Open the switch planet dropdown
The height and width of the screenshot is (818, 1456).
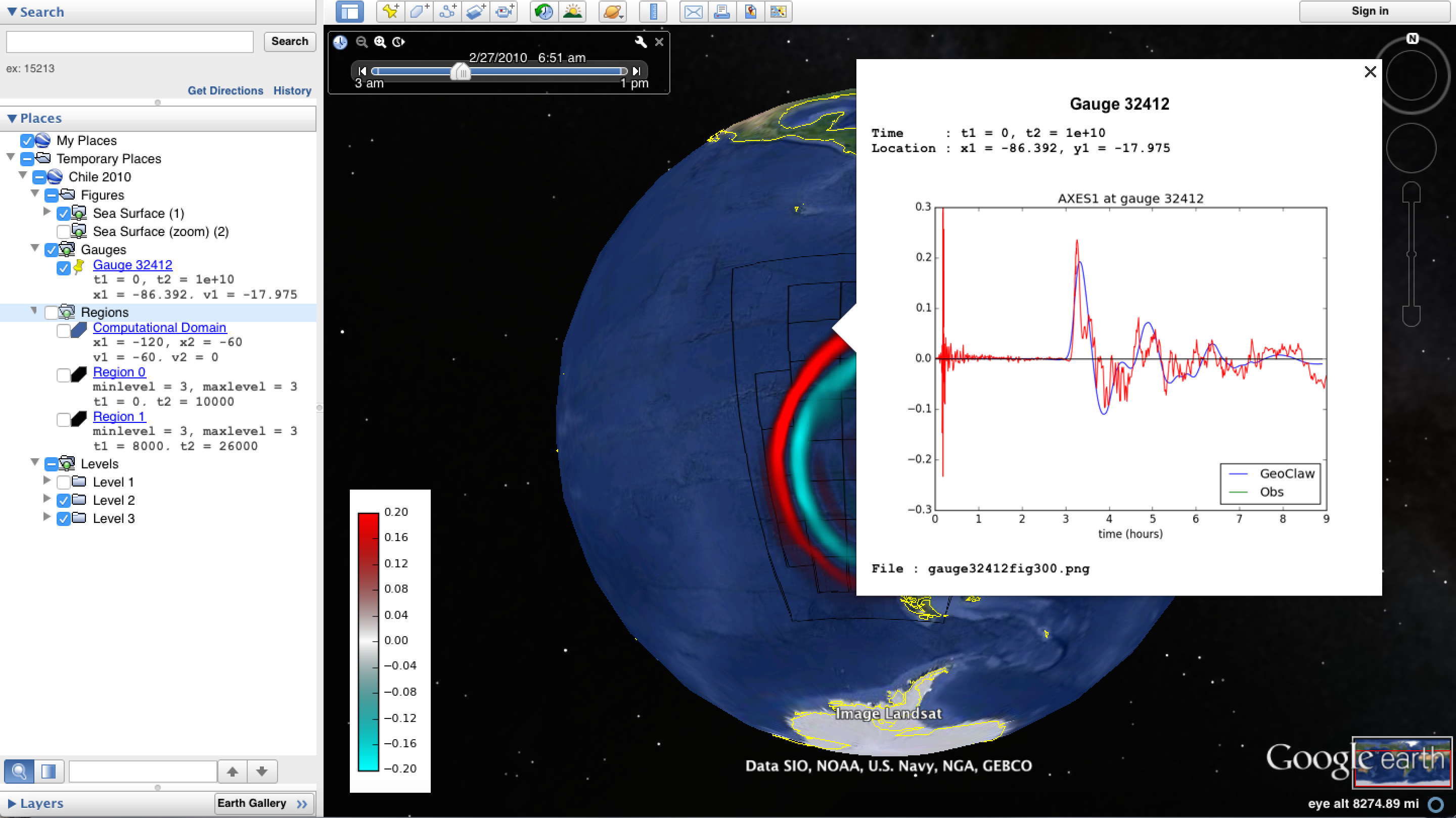point(613,11)
